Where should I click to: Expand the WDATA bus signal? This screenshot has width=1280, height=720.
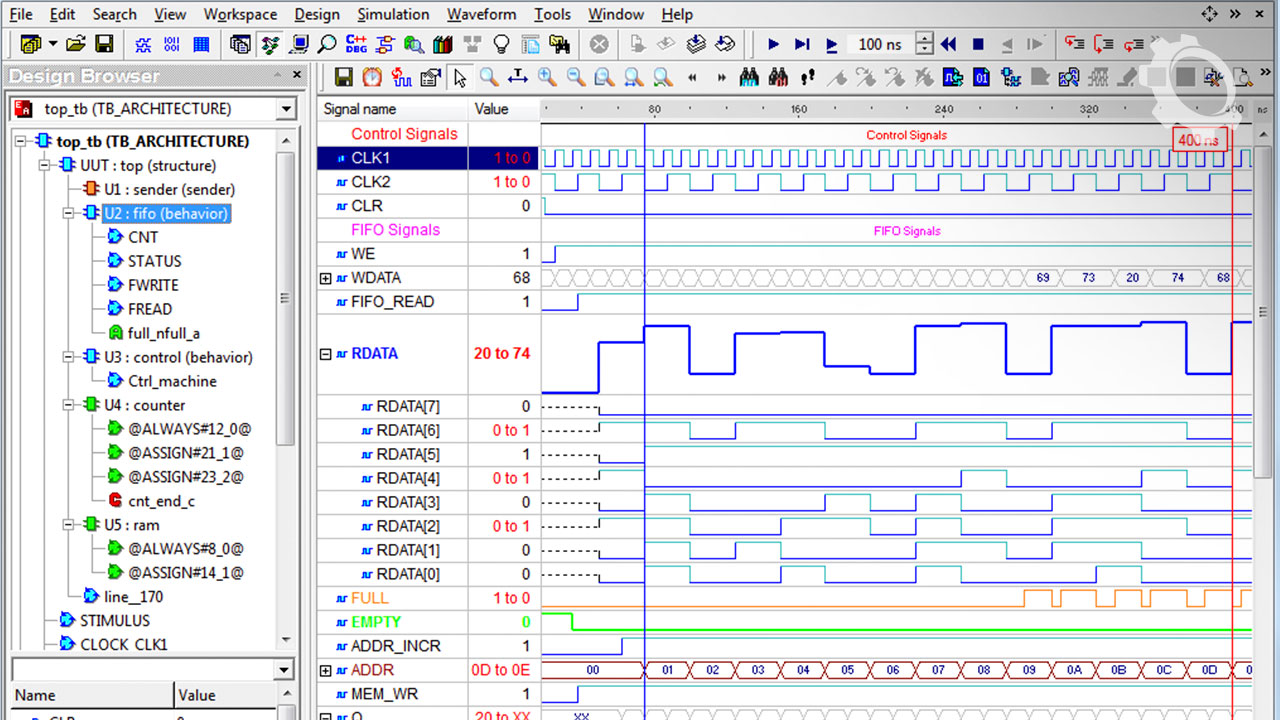click(325, 278)
